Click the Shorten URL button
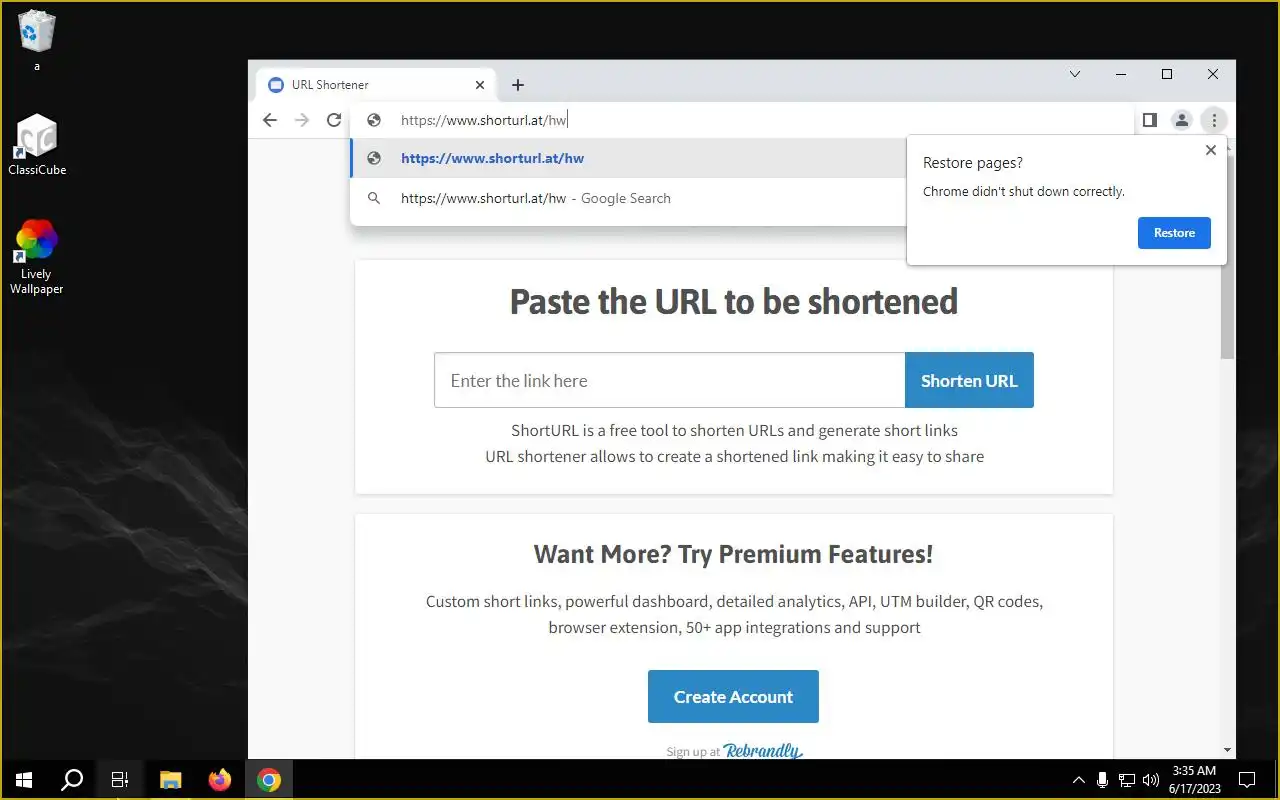This screenshot has height=800, width=1280. click(x=969, y=380)
